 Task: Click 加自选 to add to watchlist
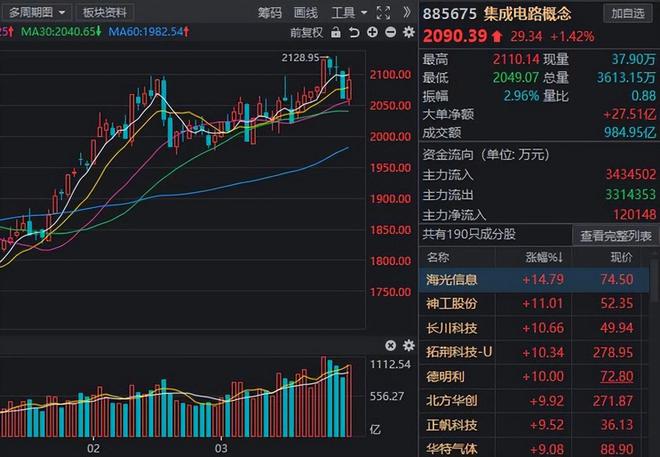pos(628,13)
